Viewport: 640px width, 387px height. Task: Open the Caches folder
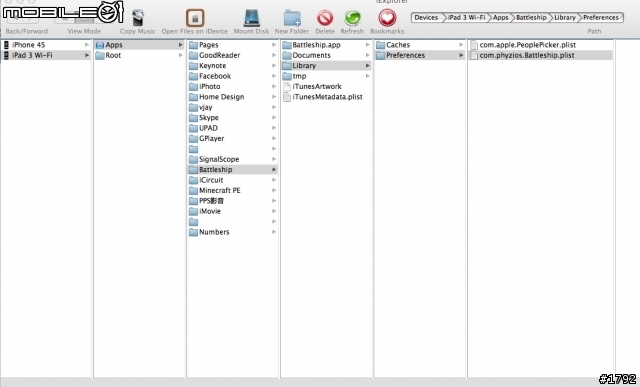click(420, 44)
